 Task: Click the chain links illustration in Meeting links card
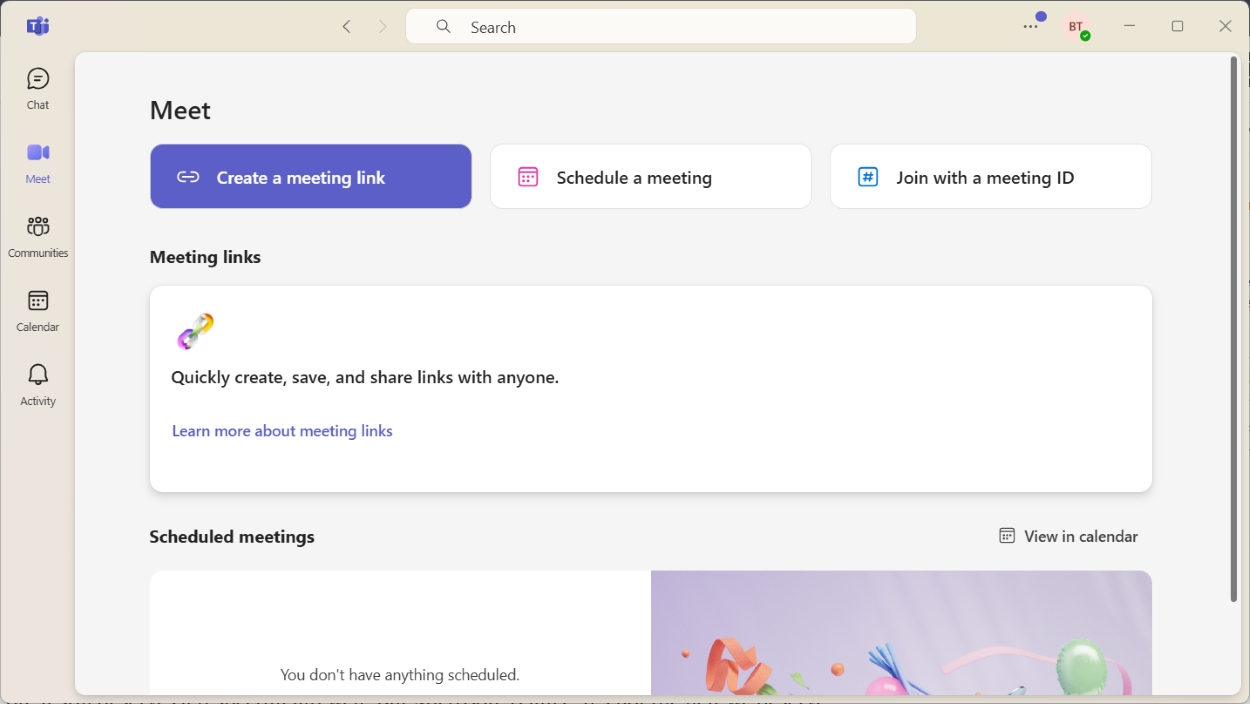[194, 331]
